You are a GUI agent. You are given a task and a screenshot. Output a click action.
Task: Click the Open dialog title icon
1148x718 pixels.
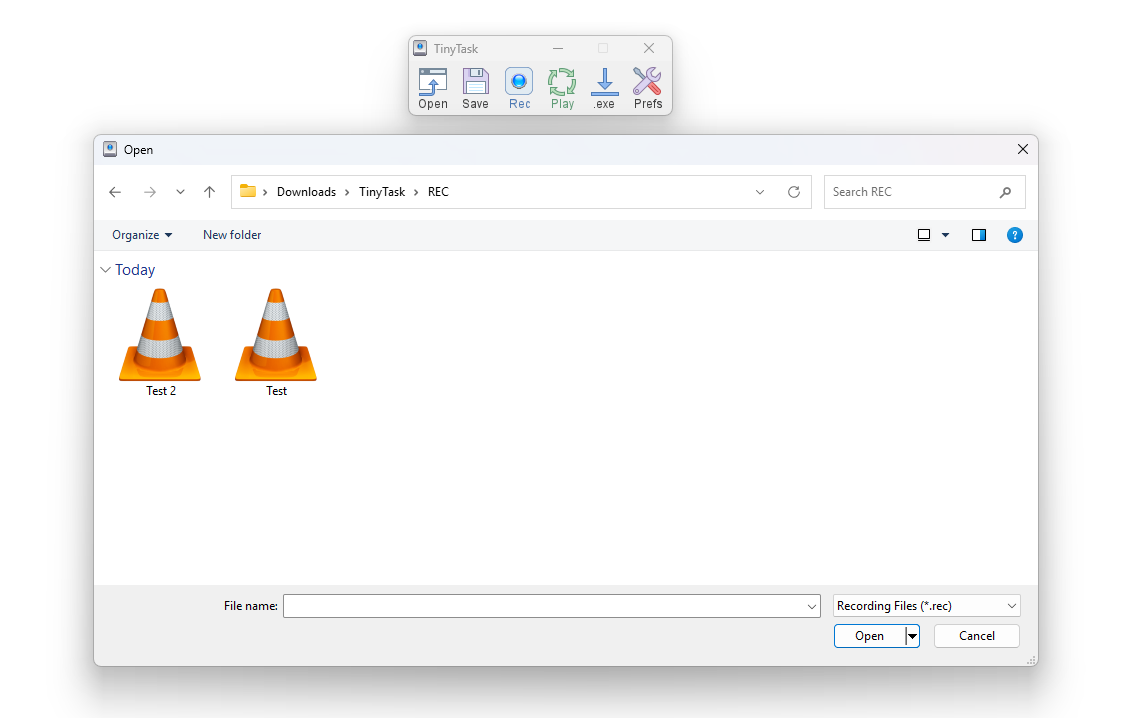pos(110,149)
